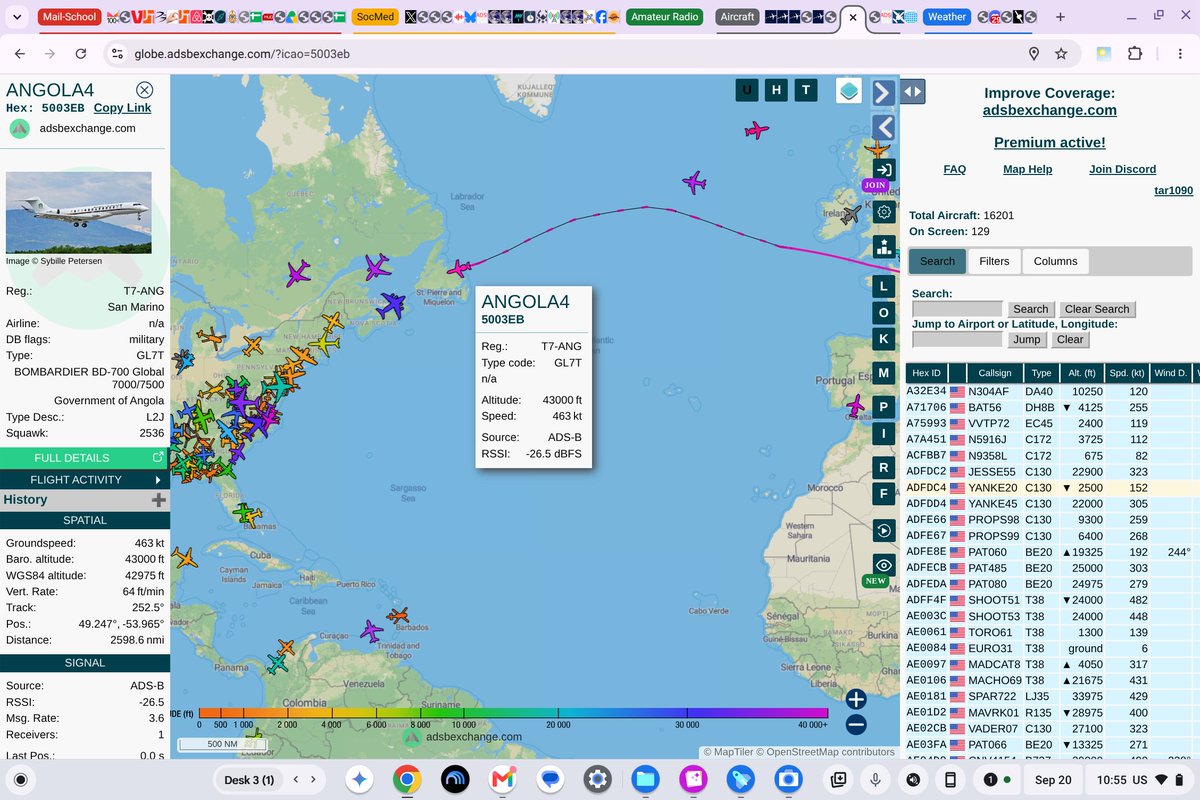Open the adsbexchange.com coverage link
The width and height of the screenshot is (1200, 800).
tap(1049, 110)
